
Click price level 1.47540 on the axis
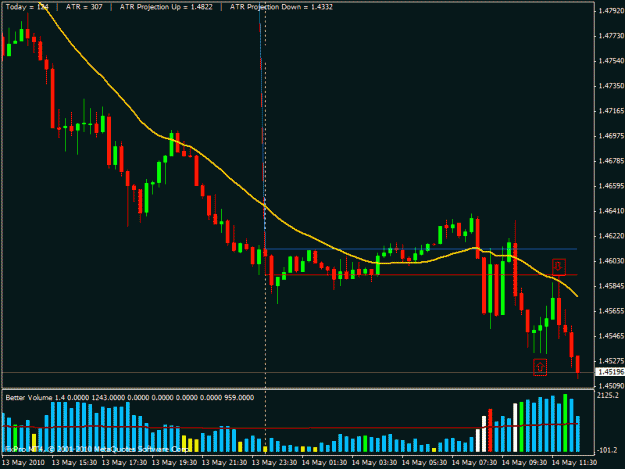[611, 61]
